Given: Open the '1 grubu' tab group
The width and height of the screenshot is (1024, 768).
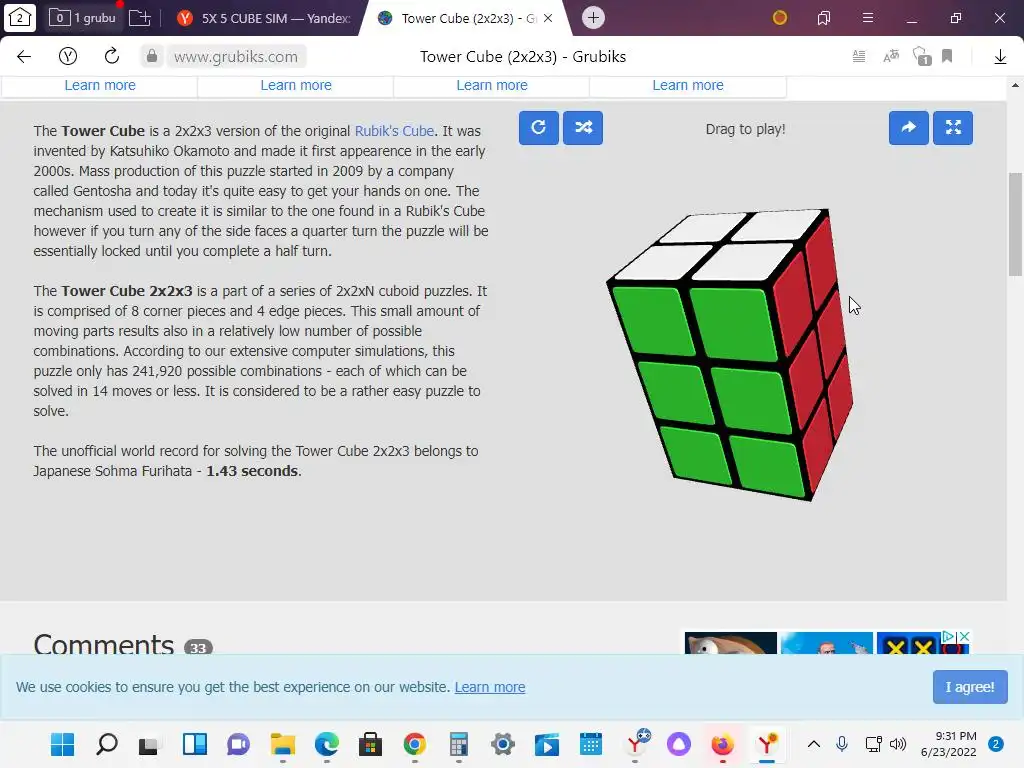Looking at the screenshot, I should click(x=83, y=18).
